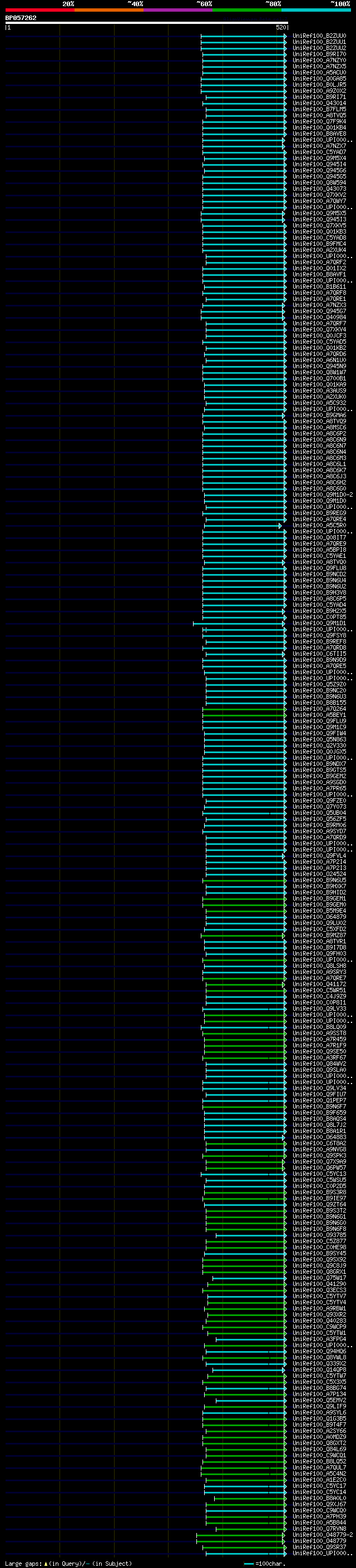Click hit label UniRef100_Q5Z9Z0
The width and height of the screenshot is (356, 1568).
coord(319,684)
